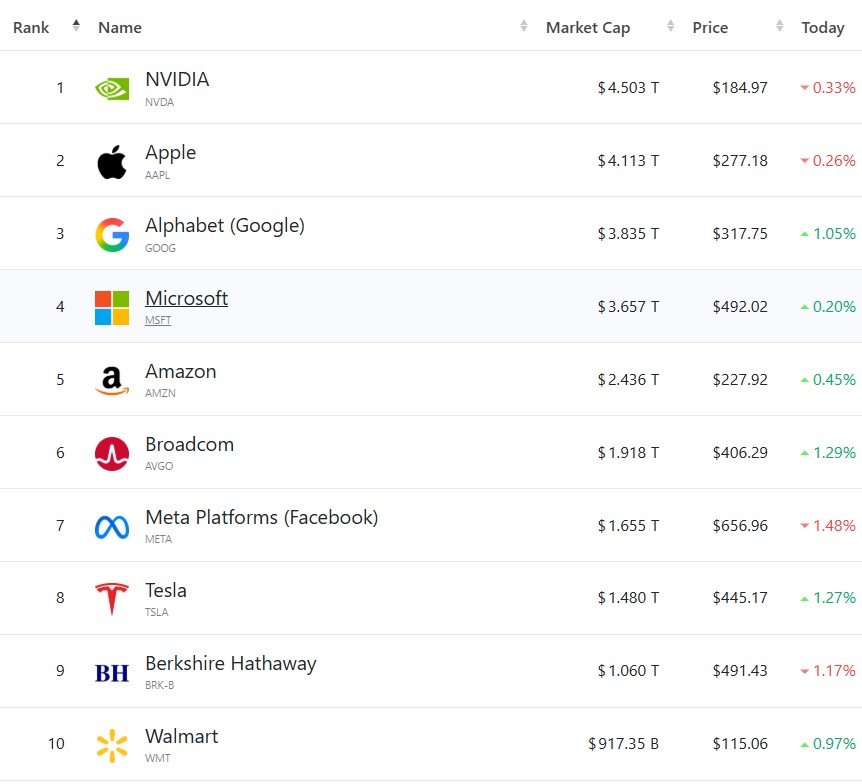Image resolution: width=862 pixels, height=784 pixels.
Task: Click the Tesla logo icon
Action: coord(112,599)
